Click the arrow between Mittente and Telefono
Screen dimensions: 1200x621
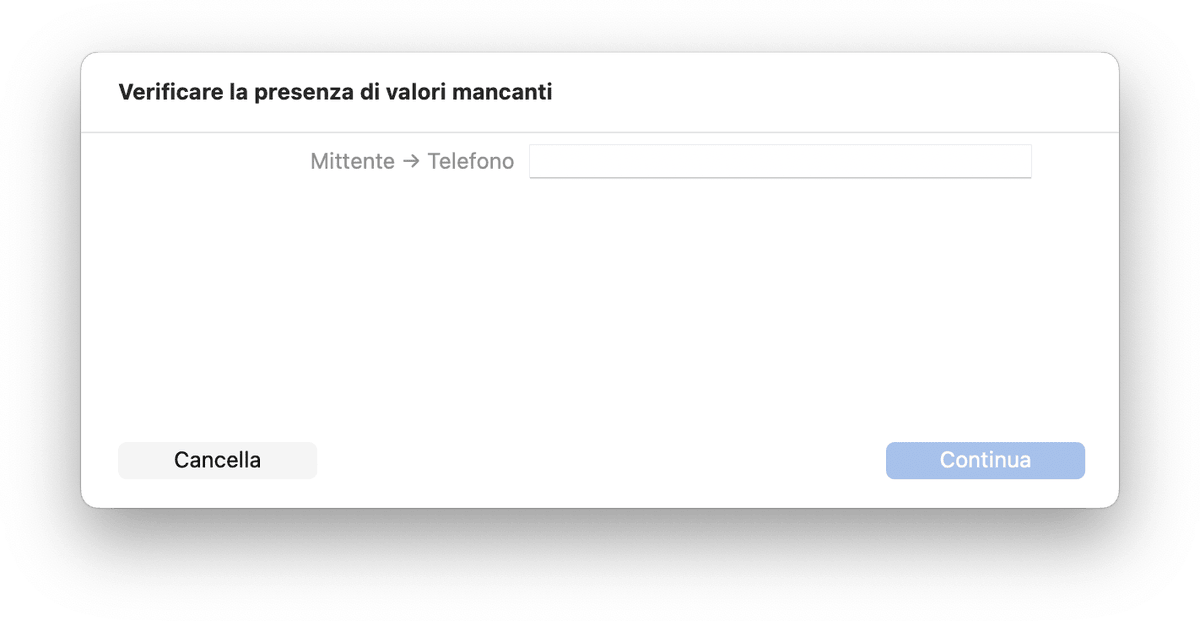pos(411,162)
